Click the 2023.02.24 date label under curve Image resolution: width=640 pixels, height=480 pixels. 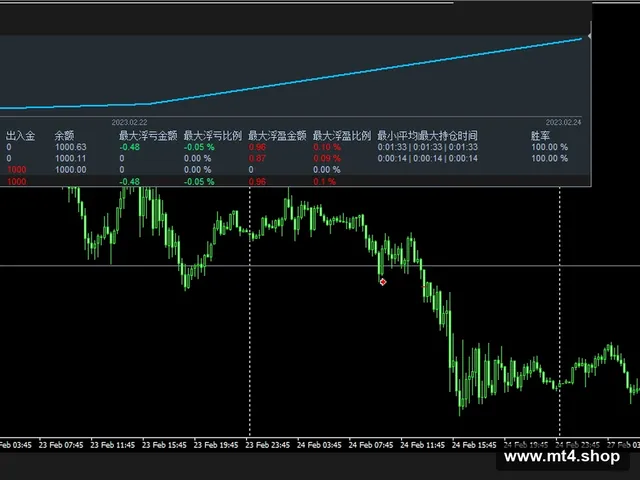click(x=564, y=122)
